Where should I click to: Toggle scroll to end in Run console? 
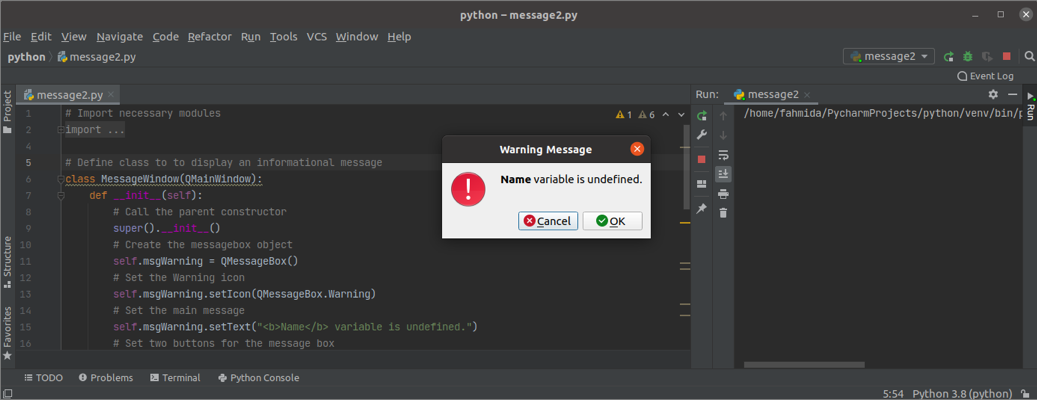coord(723,174)
